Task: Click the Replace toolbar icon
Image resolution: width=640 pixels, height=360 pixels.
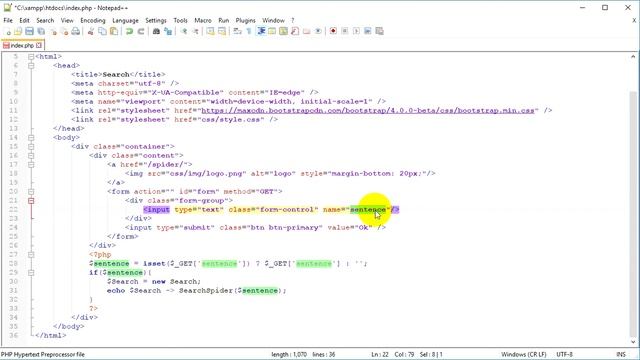Action: point(168,31)
